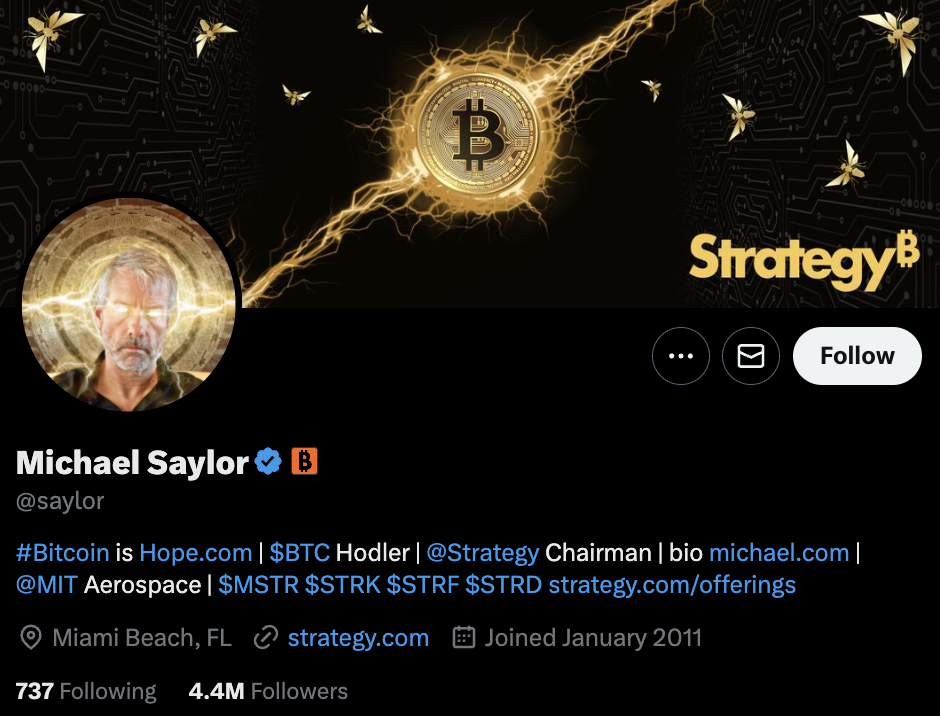Screen dimensions: 940x716
Task: Open the @MIT mention
Action: pos(46,585)
